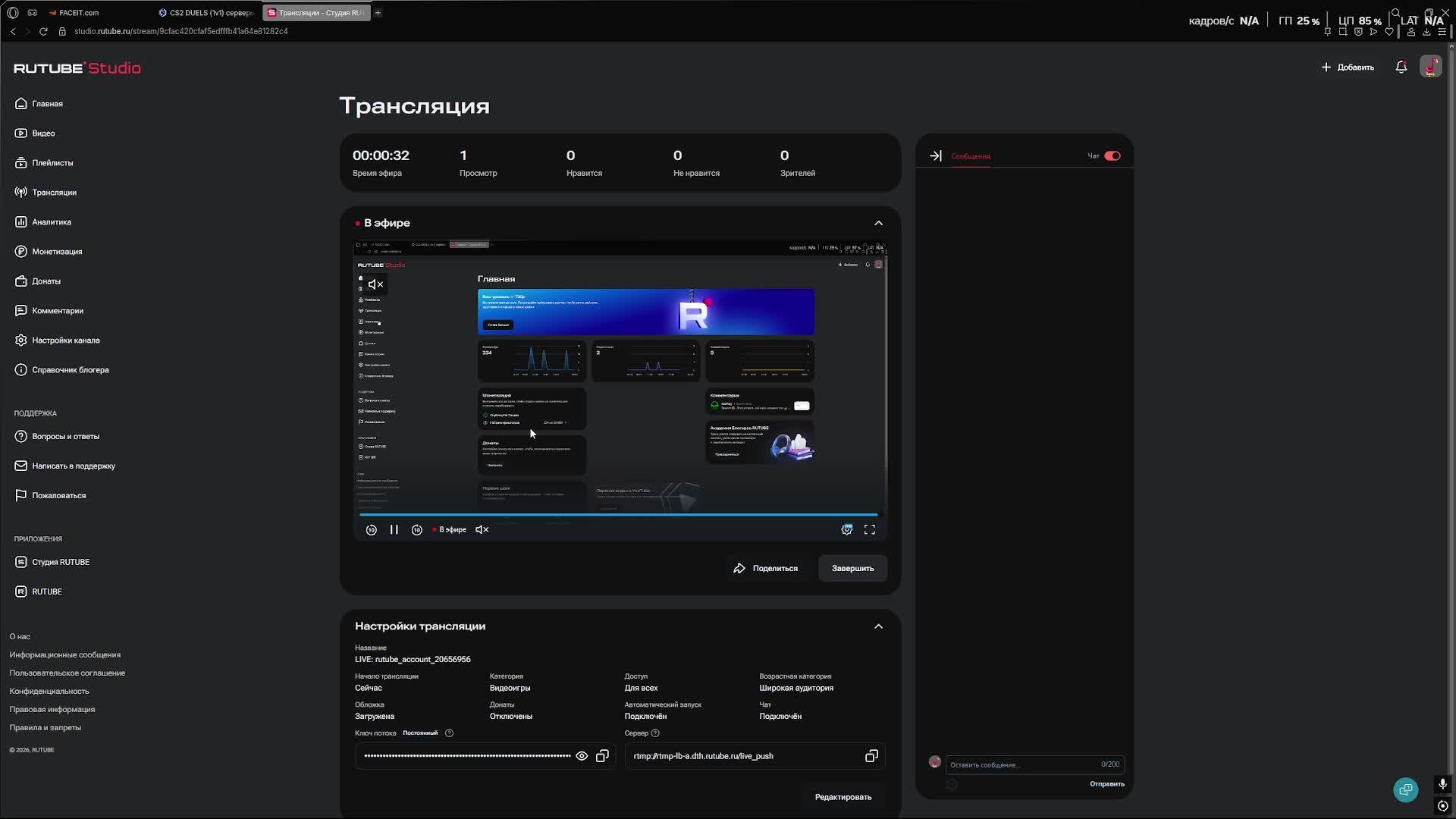
Task: Reveal the stream key with the eye icon
Action: 582,755
